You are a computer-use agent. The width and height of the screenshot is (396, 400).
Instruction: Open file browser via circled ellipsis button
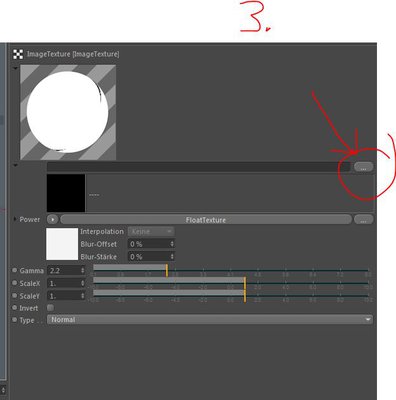[363, 167]
